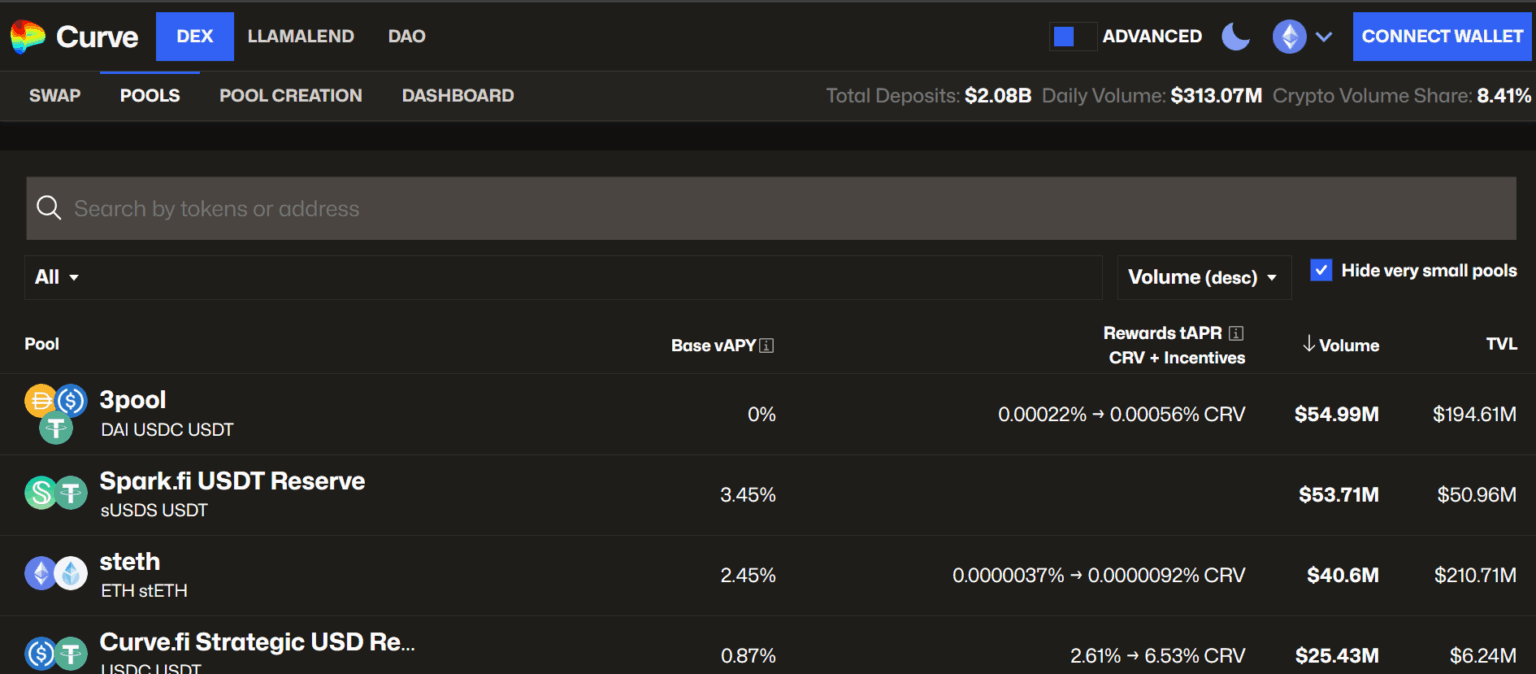Toggle the Advanced mode switch

tap(1074, 37)
